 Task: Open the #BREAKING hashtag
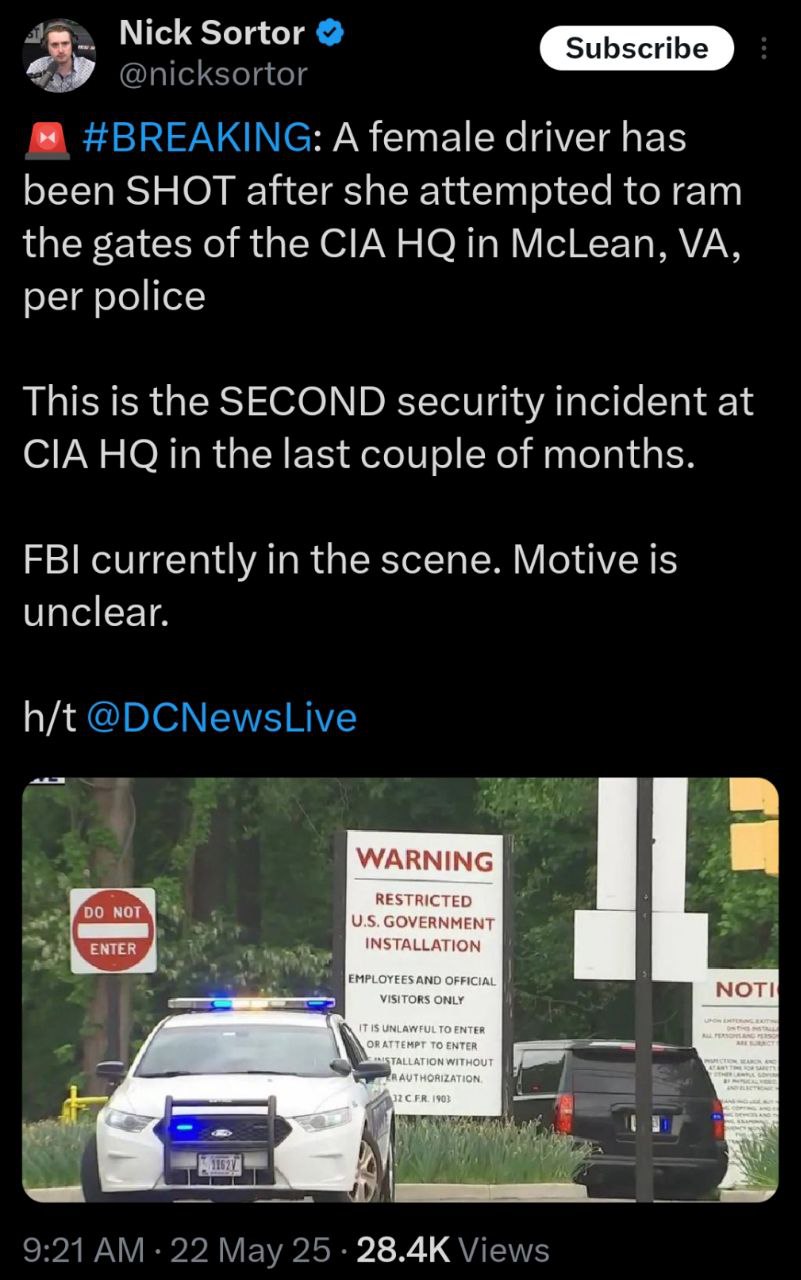point(194,137)
